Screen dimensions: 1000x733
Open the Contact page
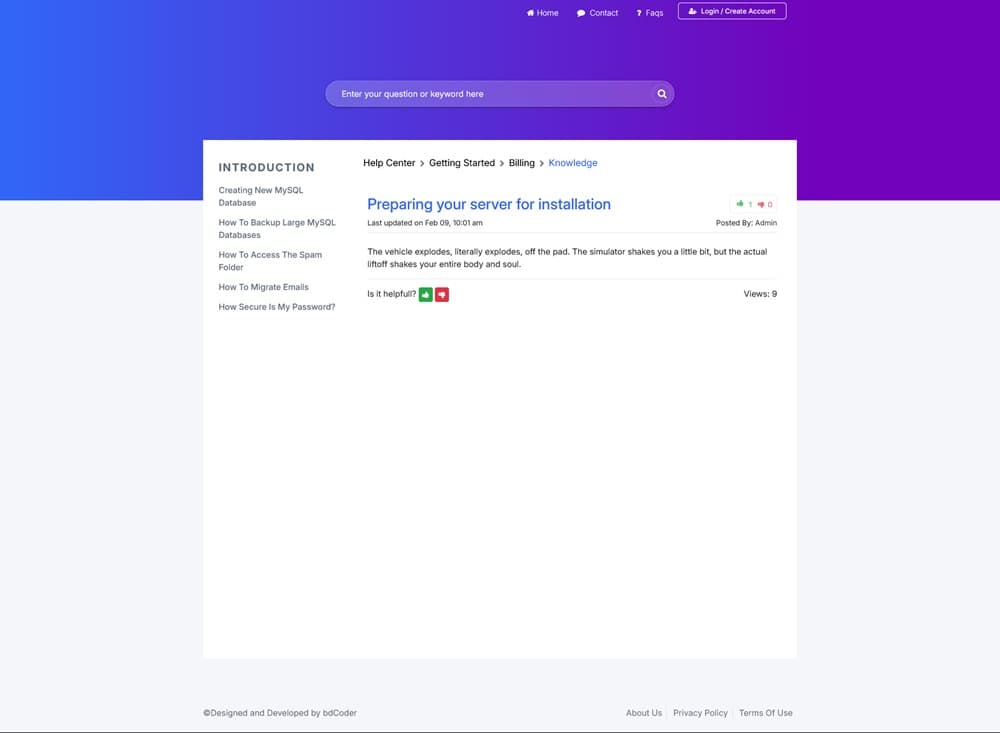click(598, 13)
